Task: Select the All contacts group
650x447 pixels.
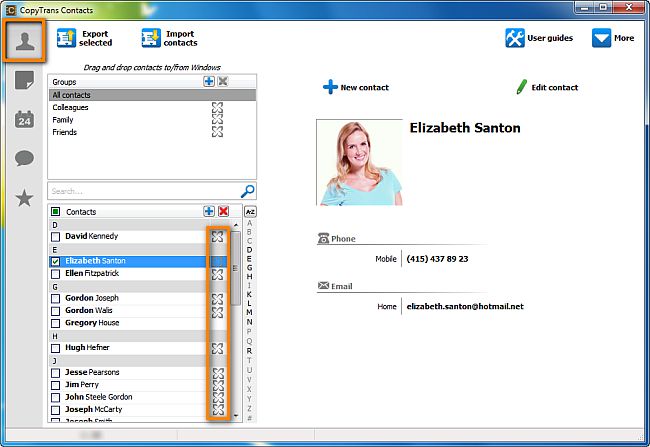Action: point(152,95)
